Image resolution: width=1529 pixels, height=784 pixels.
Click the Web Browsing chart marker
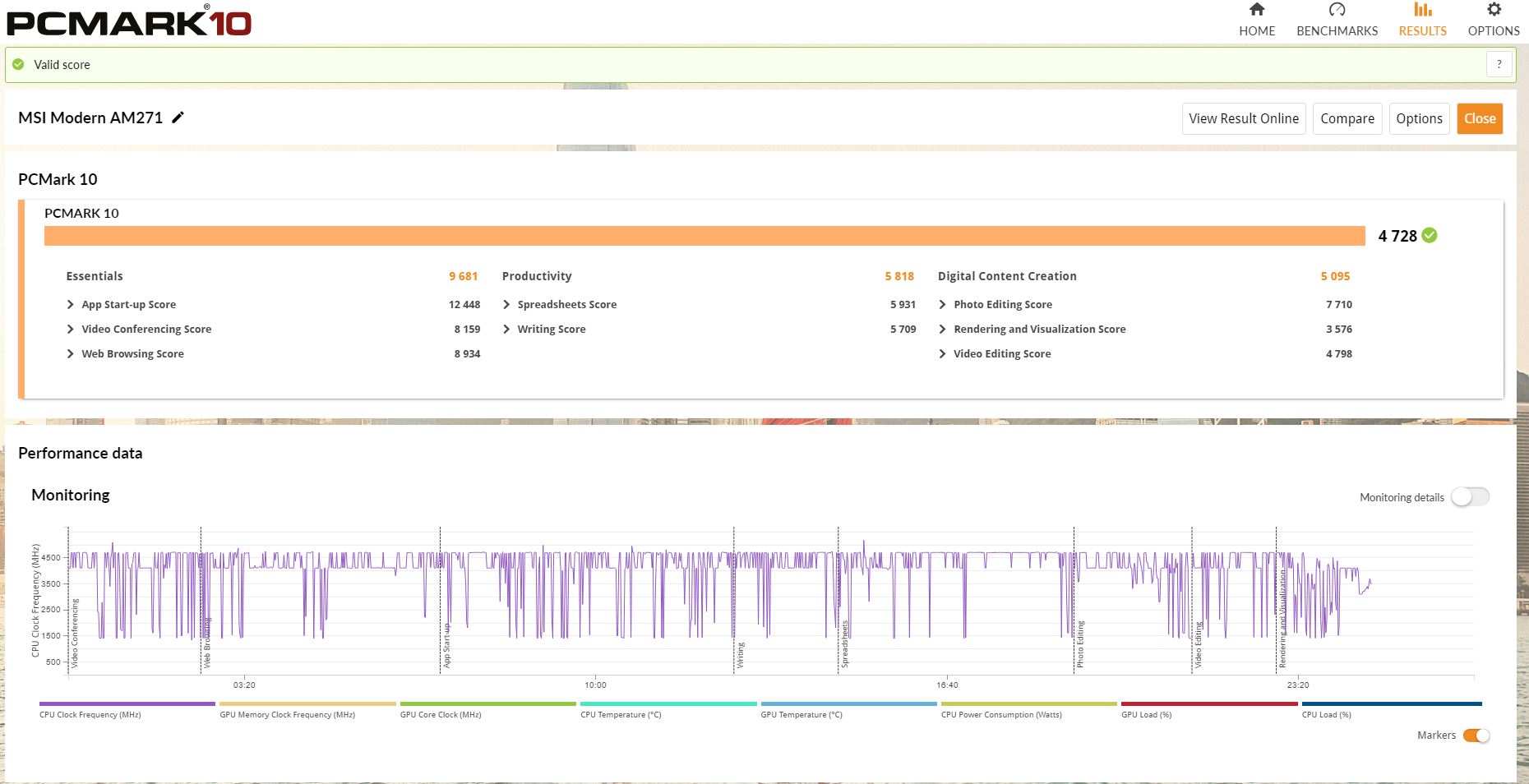207,642
